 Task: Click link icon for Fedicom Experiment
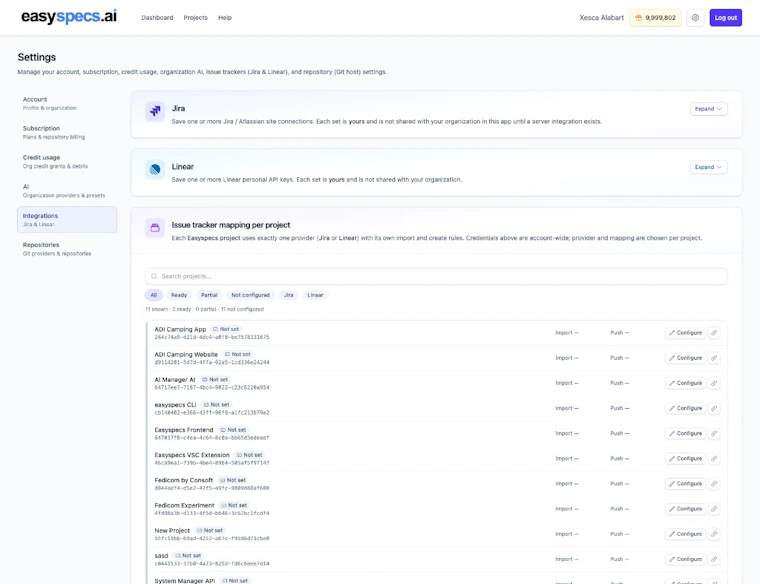(713, 509)
